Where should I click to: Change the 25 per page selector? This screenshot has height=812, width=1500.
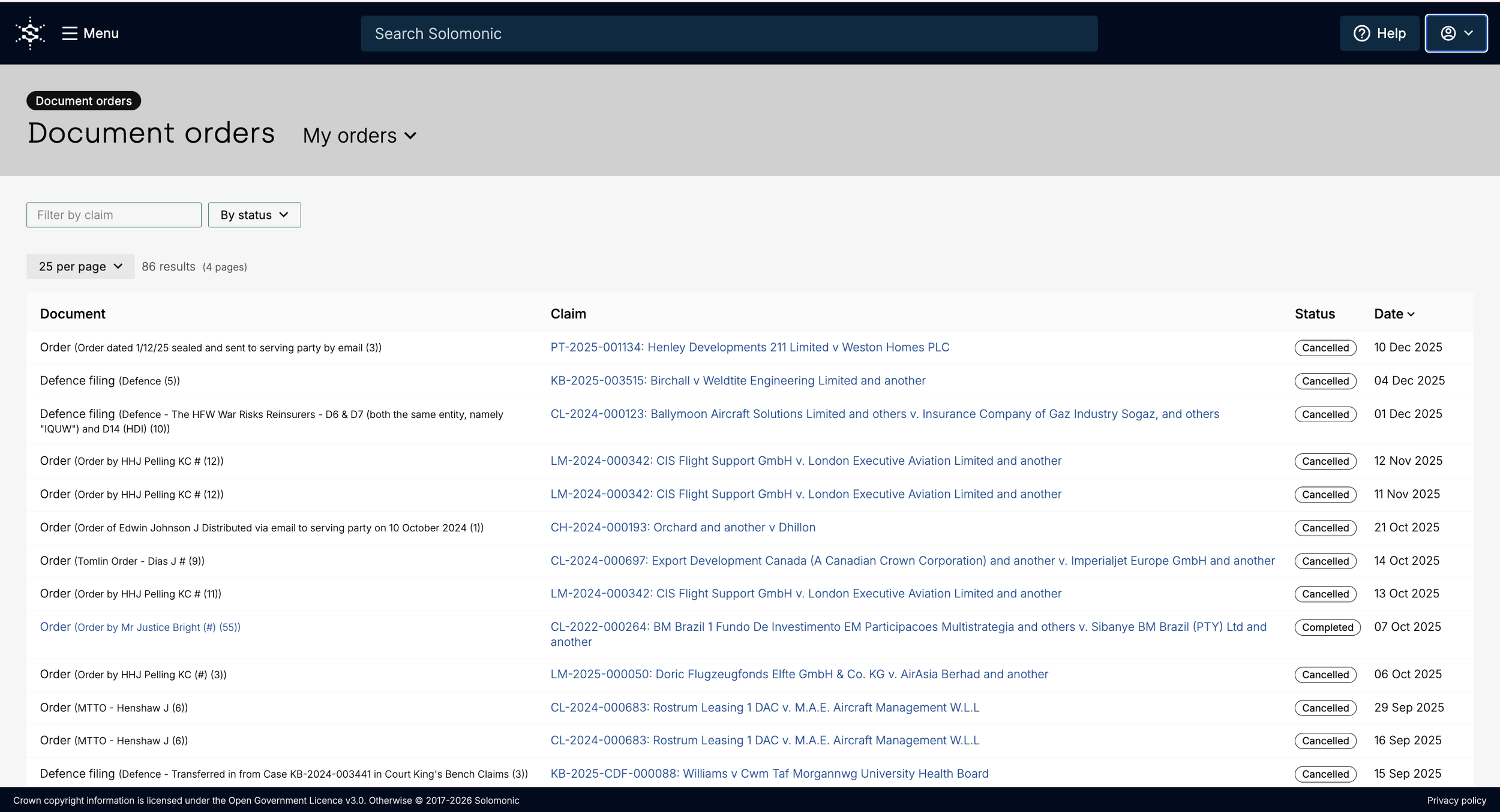[x=80, y=266]
